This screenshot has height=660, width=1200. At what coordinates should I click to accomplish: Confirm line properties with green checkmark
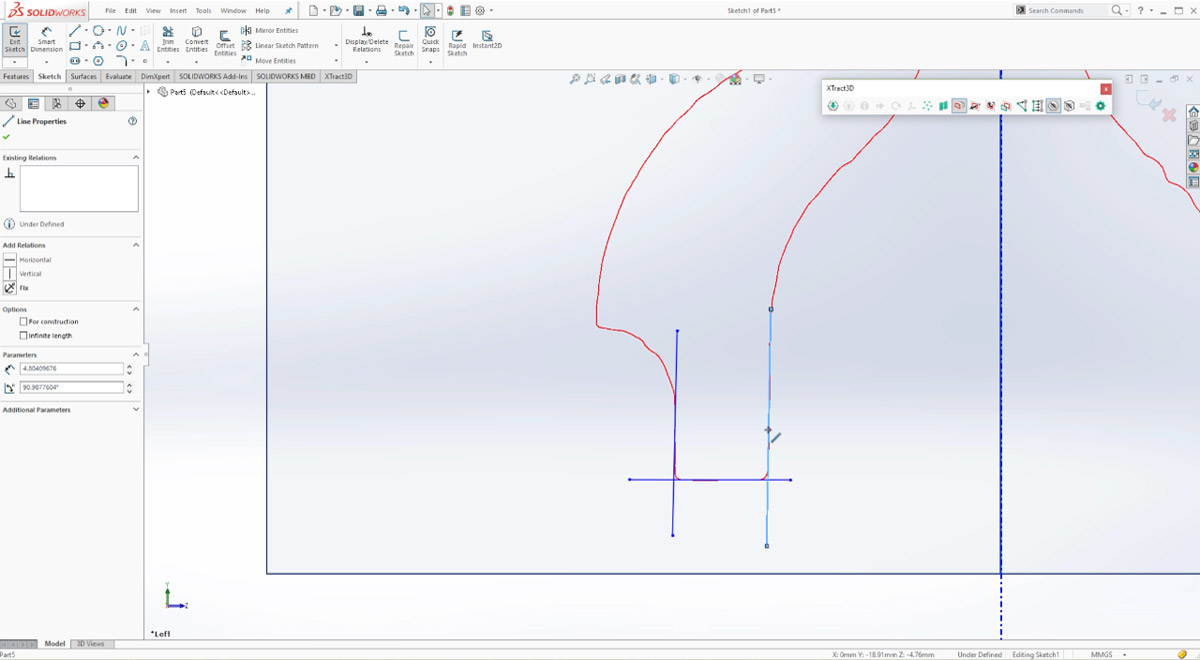click(7, 136)
